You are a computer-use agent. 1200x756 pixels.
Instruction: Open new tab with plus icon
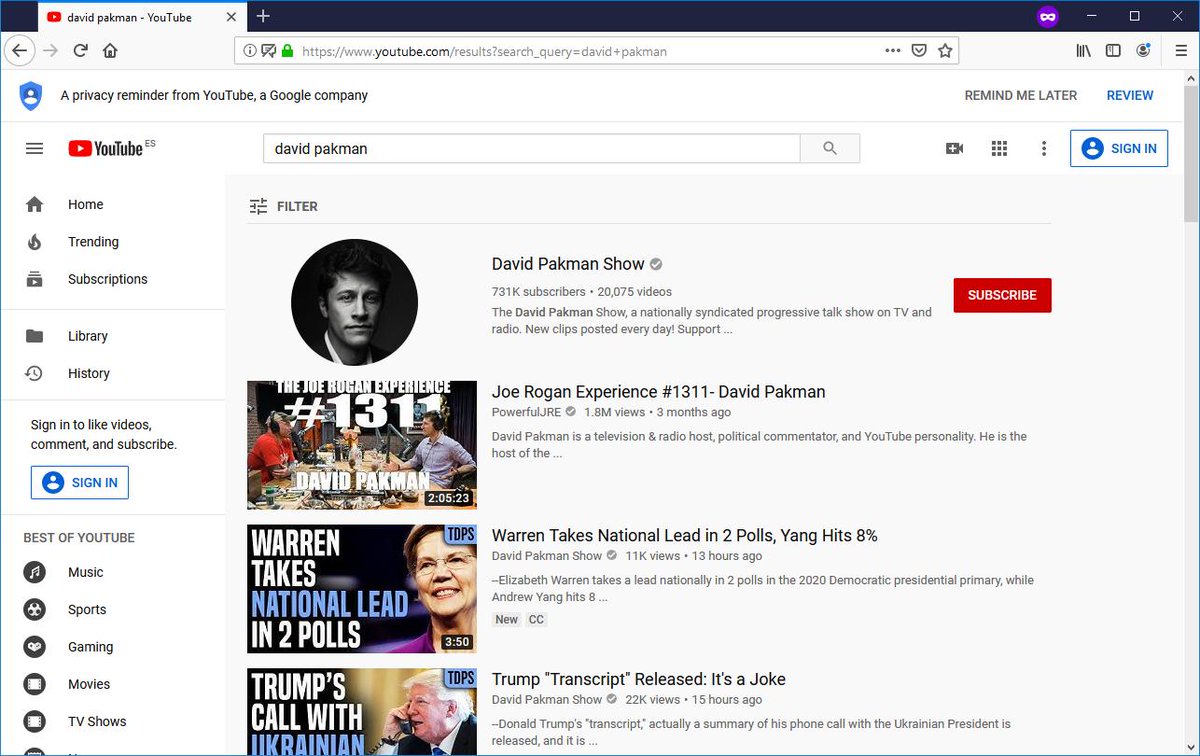(x=263, y=16)
